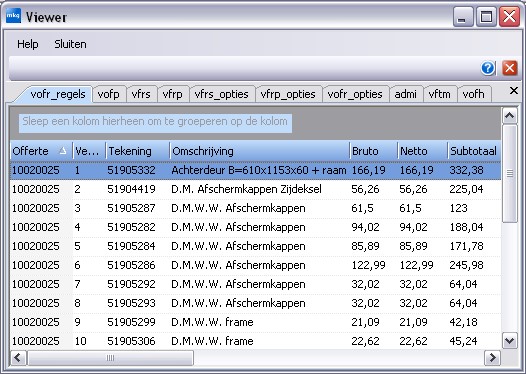The width and height of the screenshot is (526, 374).
Task: Switch to the vftm tab
Action: pyautogui.click(x=439, y=94)
